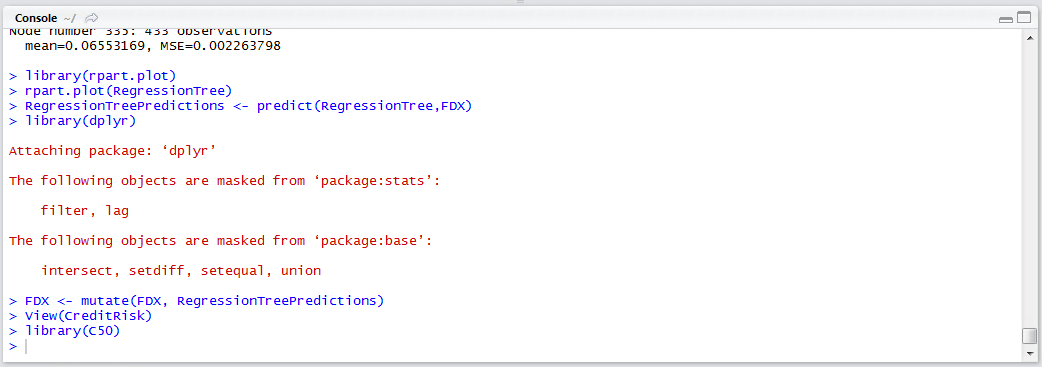1042x367 pixels.
Task: Click the 'library(dplyr)' command line
Action: click(73, 121)
